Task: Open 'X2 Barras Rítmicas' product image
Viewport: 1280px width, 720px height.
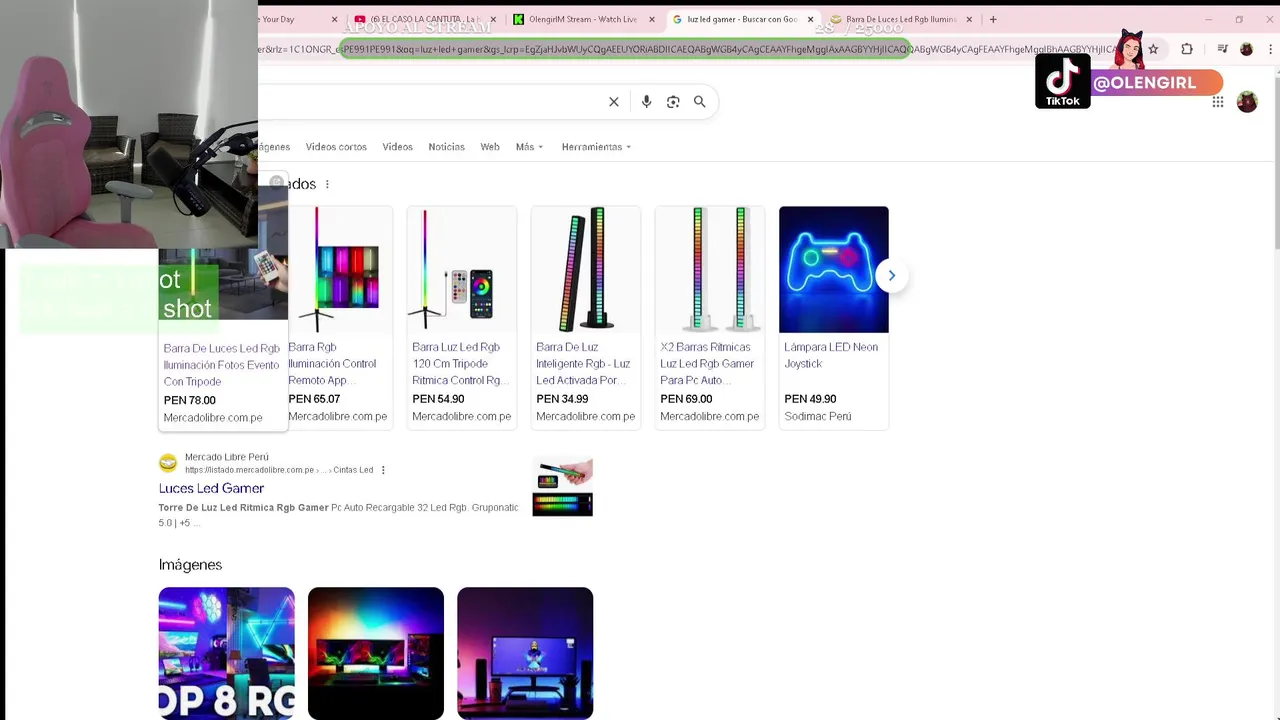Action: click(x=710, y=269)
